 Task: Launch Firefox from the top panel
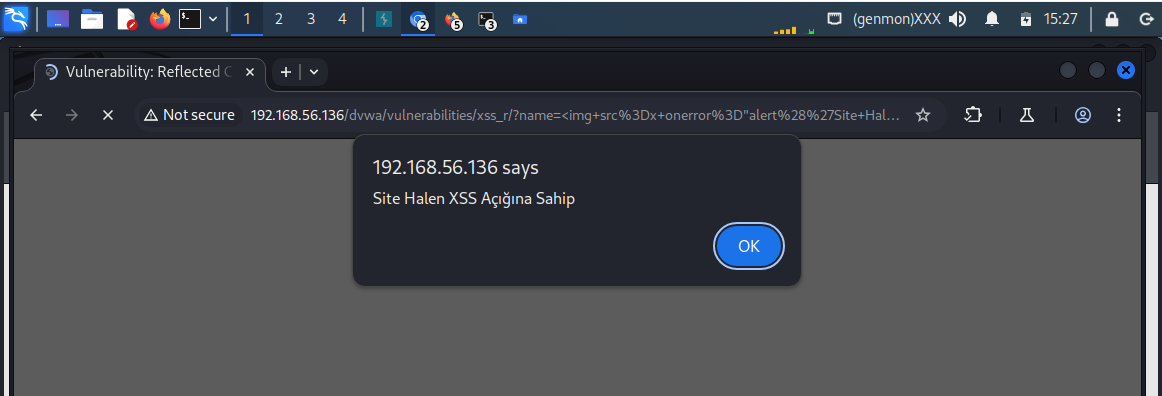pyautogui.click(x=159, y=19)
